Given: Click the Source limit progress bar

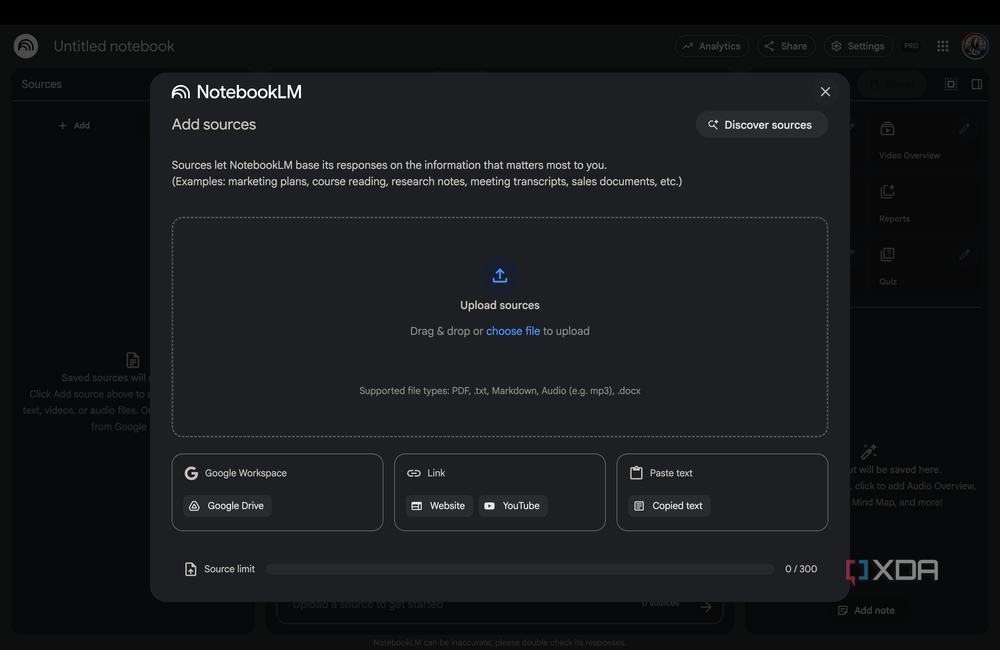Looking at the screenshot, I should 520,569.
